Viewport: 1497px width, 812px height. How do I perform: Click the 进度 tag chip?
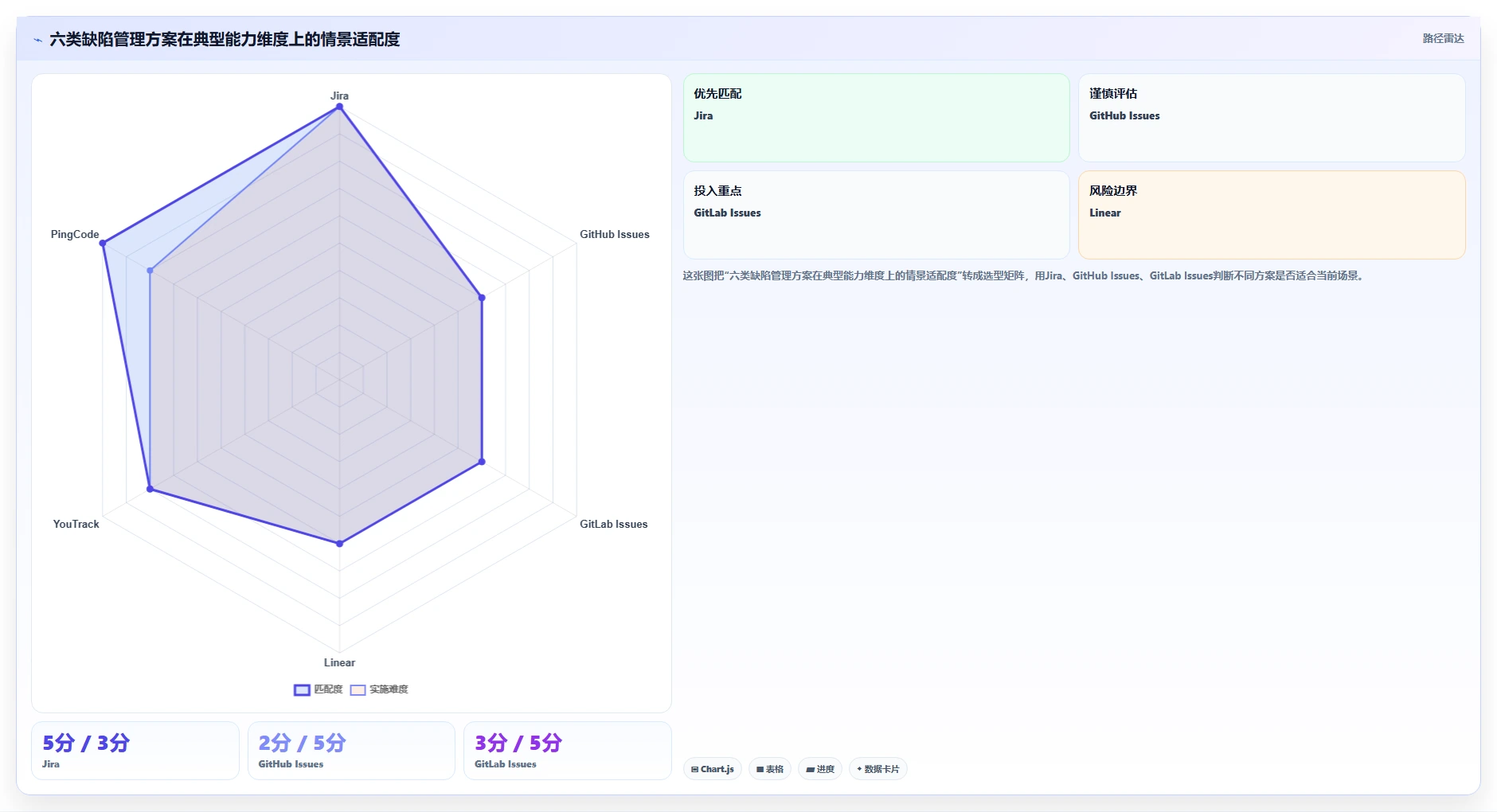click(820, 769)
